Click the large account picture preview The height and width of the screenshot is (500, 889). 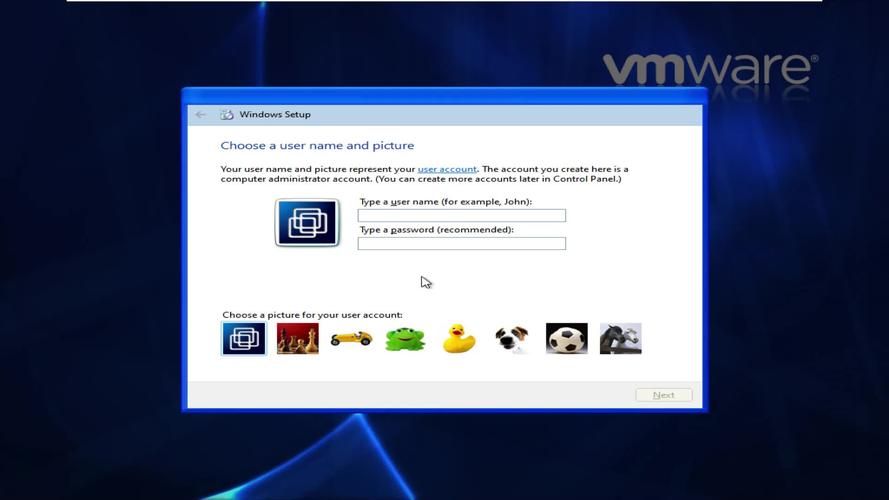coord(307,222)
